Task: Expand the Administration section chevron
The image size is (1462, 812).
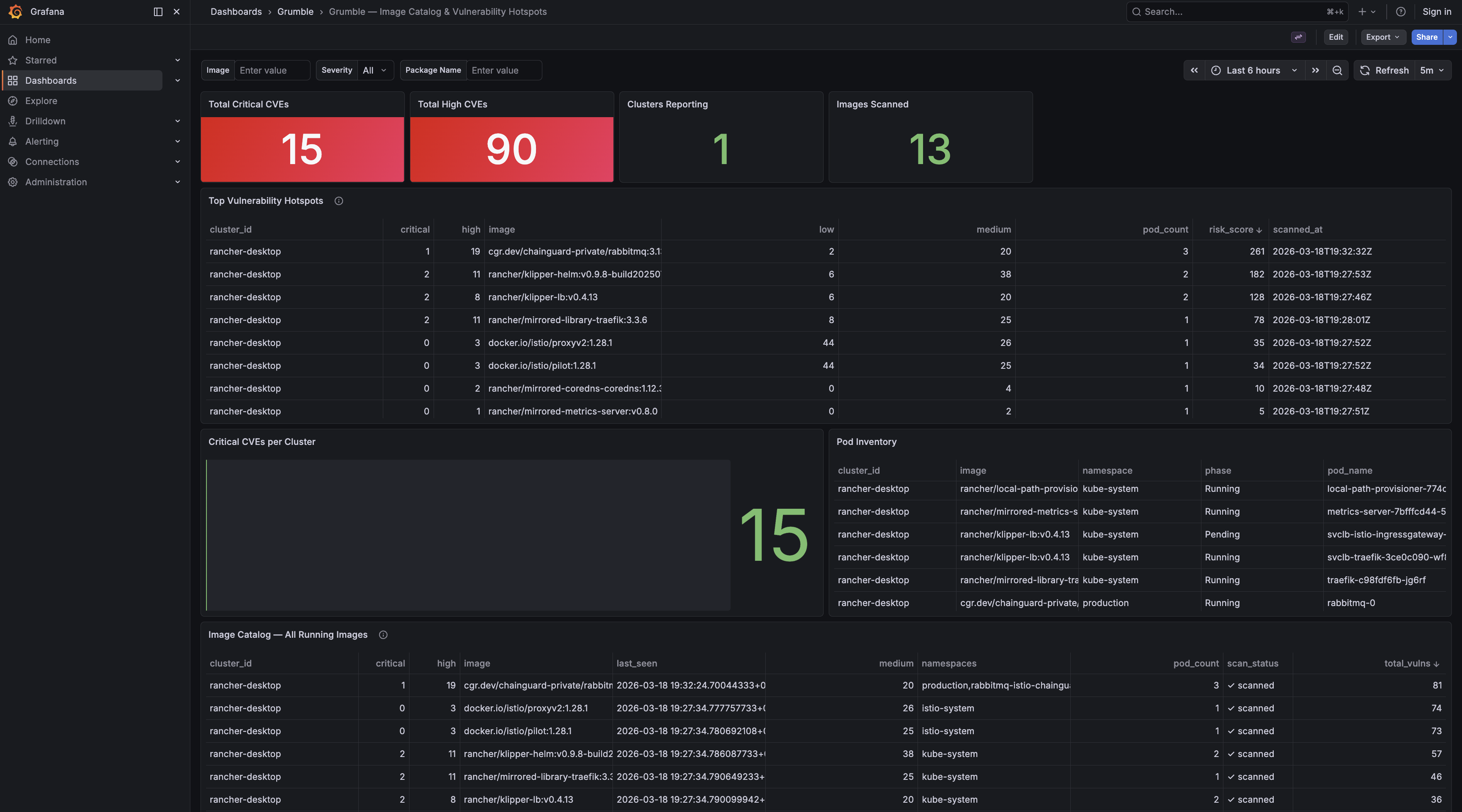Action: coord(178,182)
